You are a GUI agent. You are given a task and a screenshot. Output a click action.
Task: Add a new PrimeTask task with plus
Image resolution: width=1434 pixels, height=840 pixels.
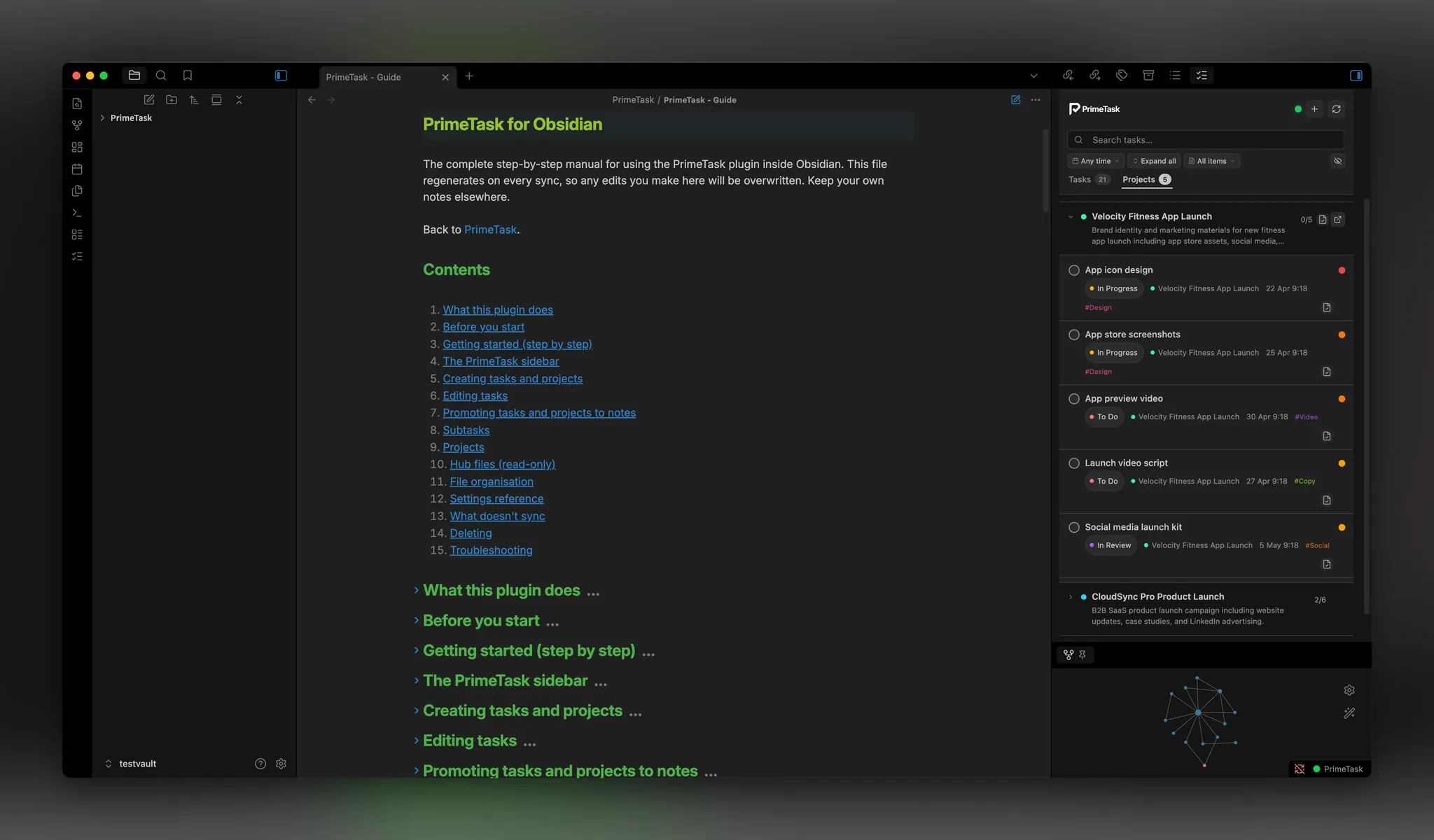point(1314,109)
